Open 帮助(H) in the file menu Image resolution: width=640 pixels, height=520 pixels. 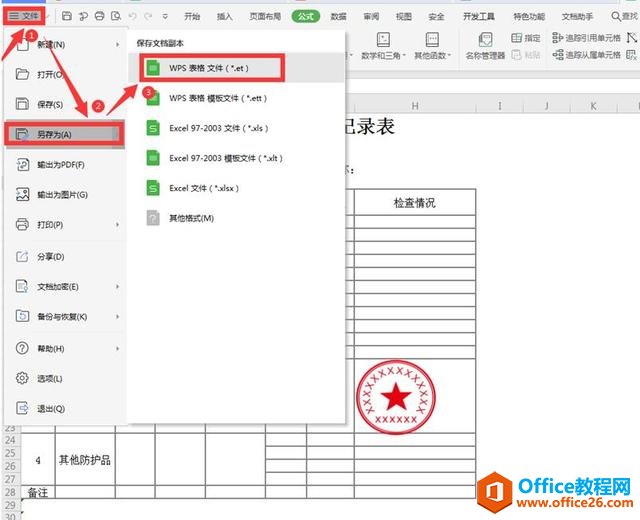click(64, 349)
